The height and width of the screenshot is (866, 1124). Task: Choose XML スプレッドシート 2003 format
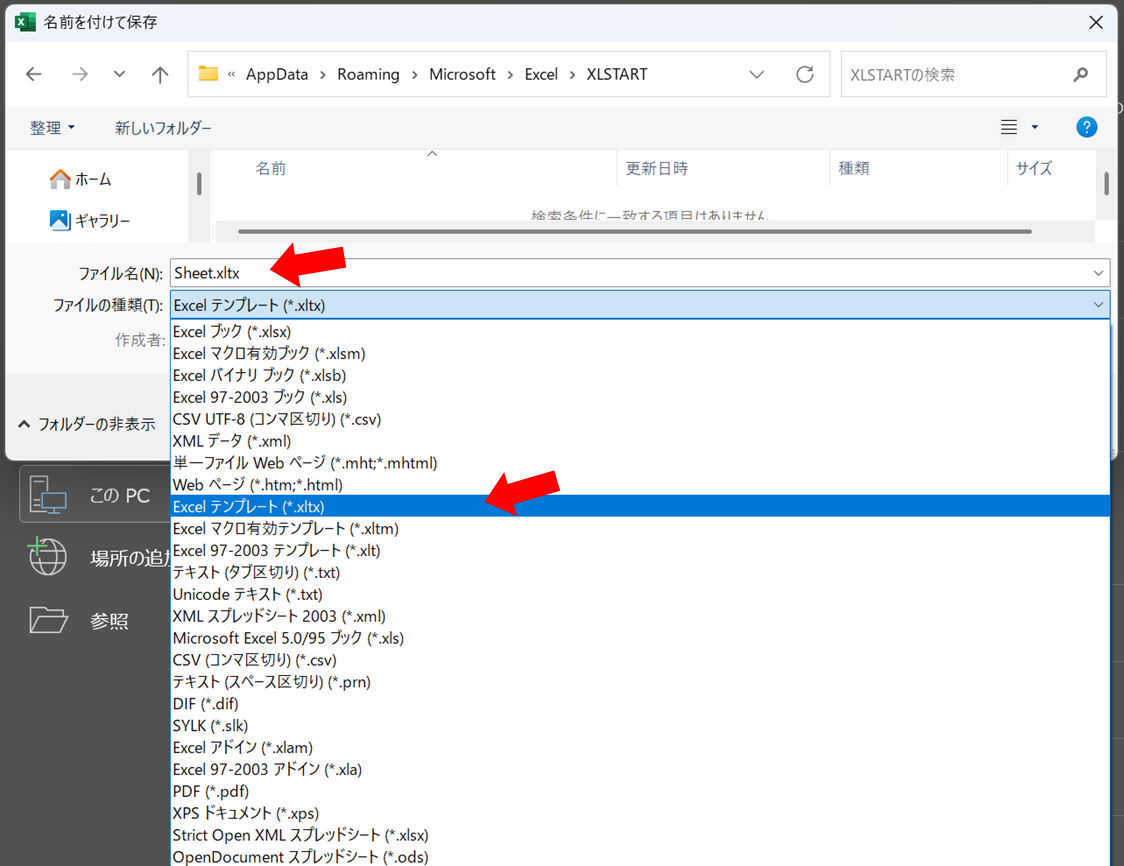pyautogui.click(x=639, y=616)
